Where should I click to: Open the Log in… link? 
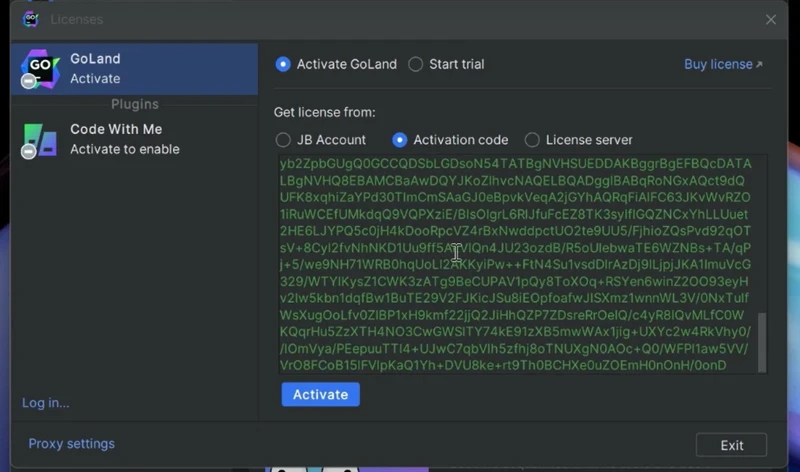pyautogui.click(x=46, y=403)
